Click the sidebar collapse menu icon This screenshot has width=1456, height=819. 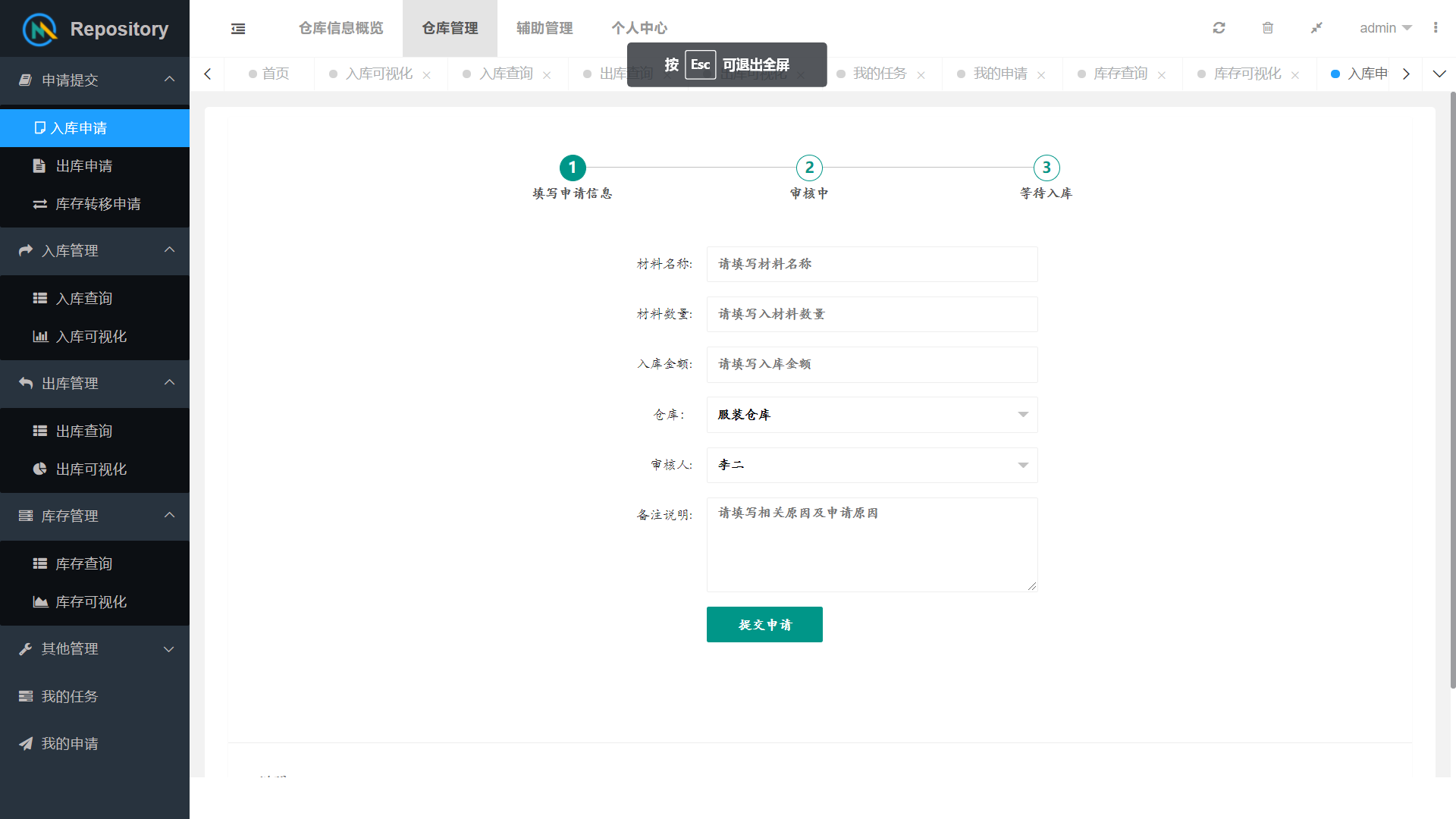238,29
